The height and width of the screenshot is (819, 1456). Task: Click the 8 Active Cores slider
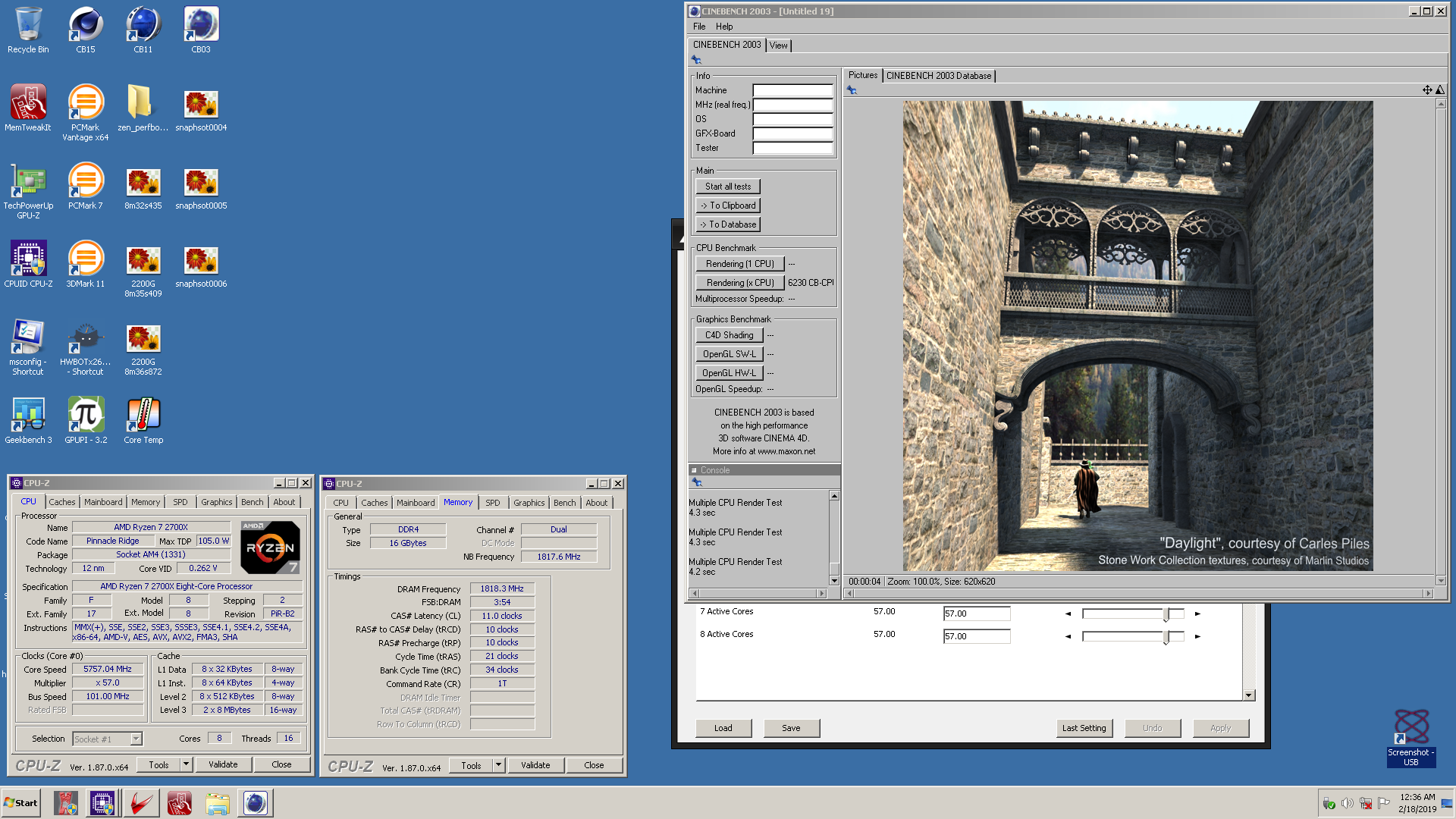1133,636
